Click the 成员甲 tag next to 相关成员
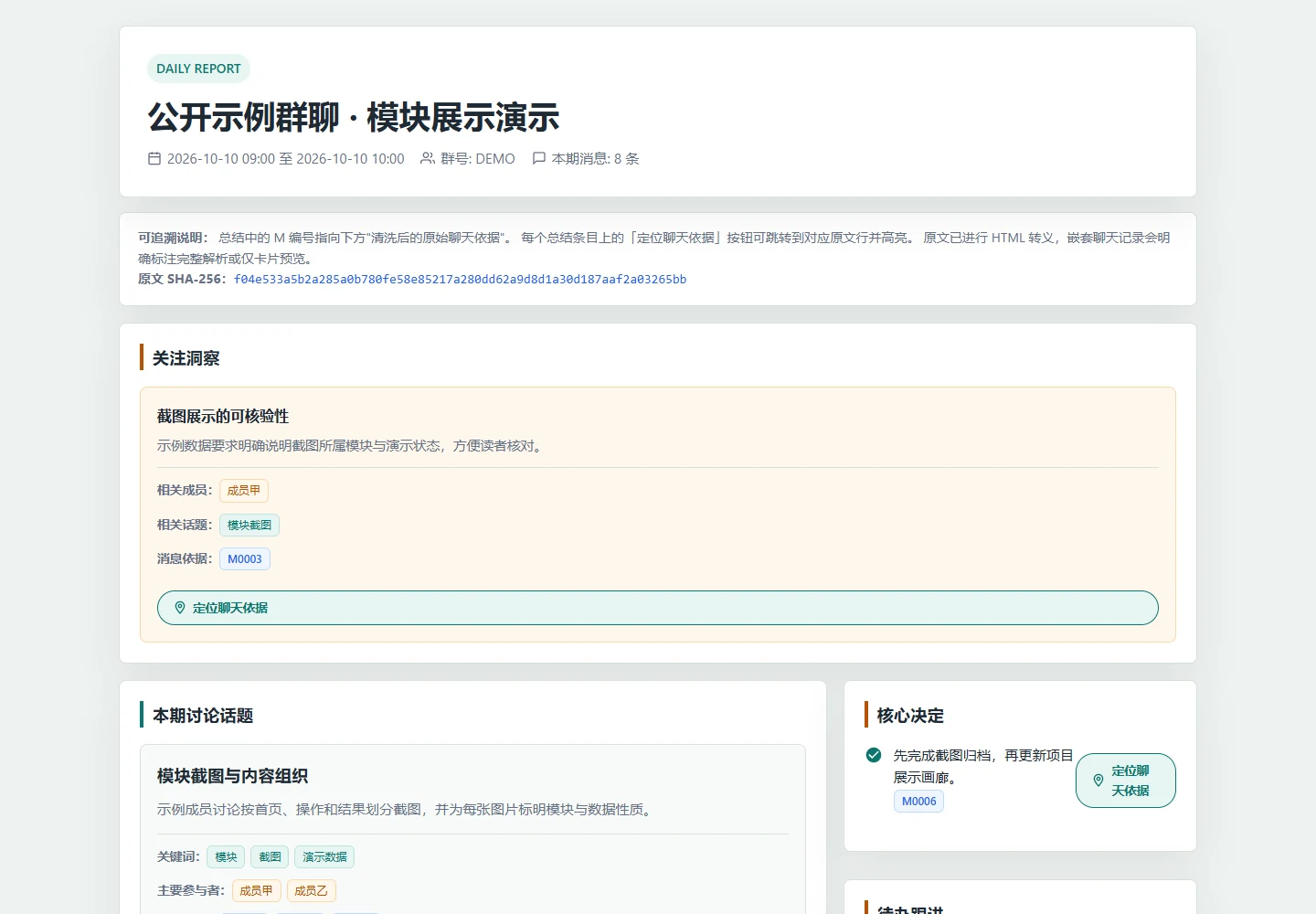The height and width of the screenshot is (914, 1316). click(244, 491)
